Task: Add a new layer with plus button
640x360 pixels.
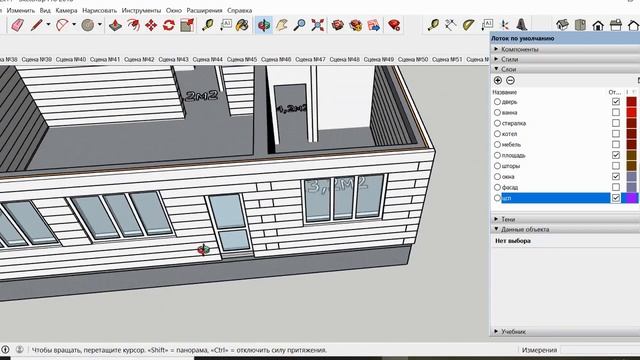Action: coord(498,80)
